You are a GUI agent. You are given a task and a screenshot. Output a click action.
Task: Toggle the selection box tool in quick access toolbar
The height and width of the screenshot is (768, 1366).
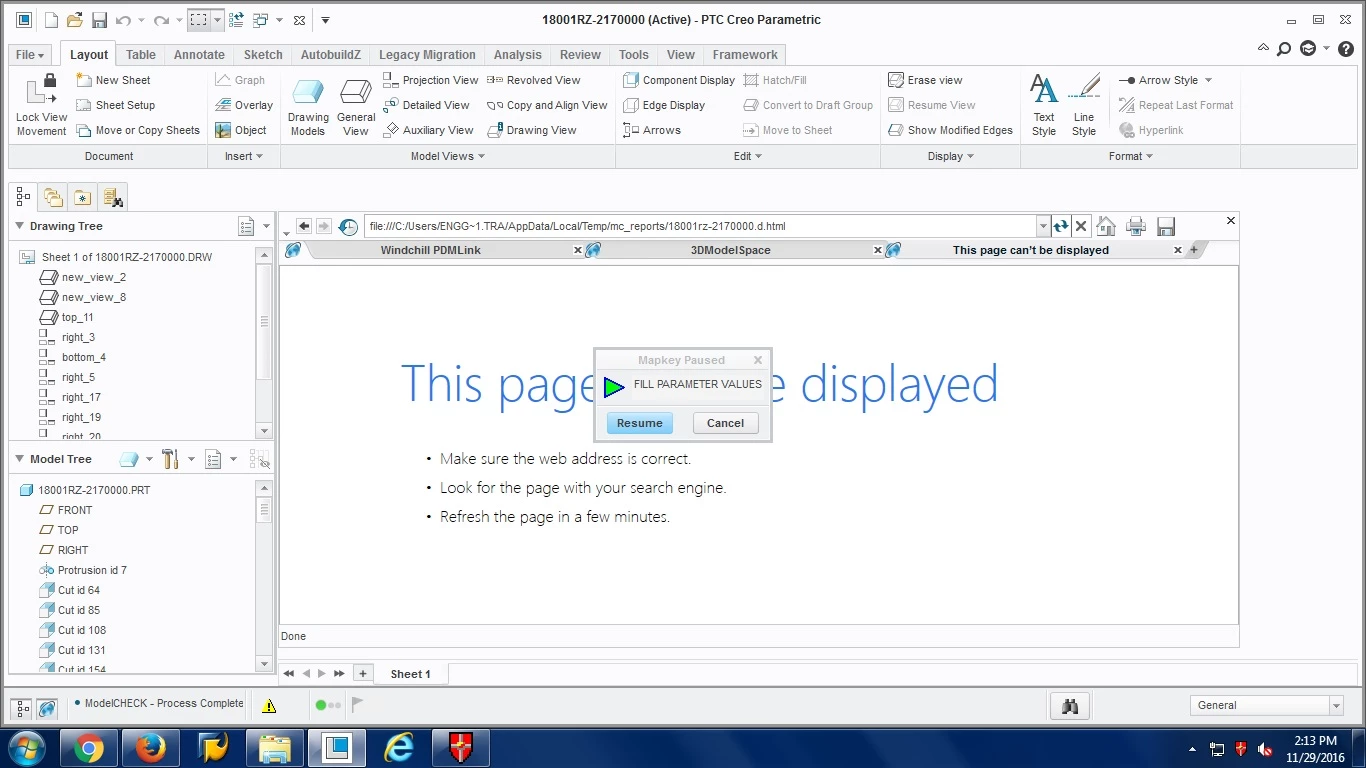[x=198, y=20]
